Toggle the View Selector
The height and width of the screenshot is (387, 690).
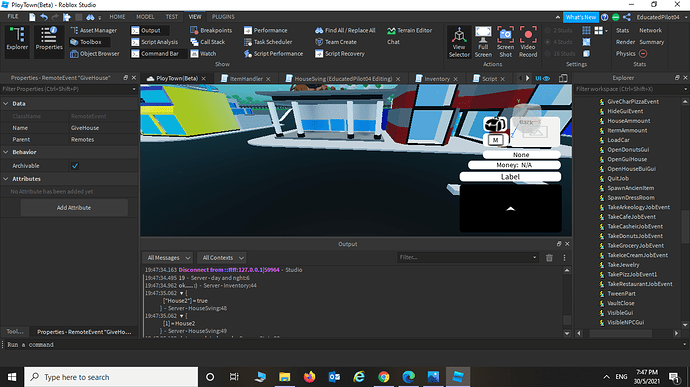459,42
